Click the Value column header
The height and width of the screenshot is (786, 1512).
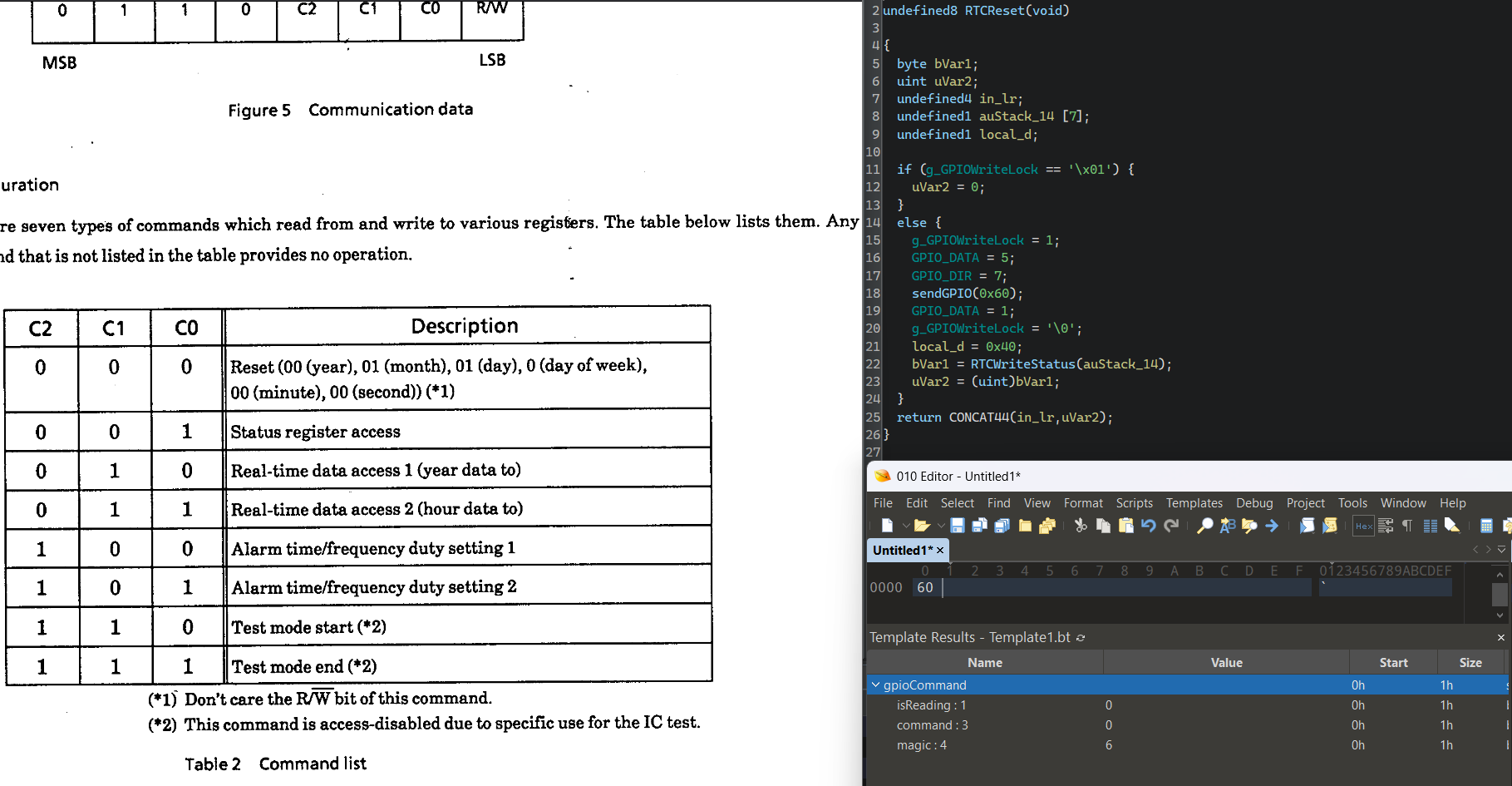(1227, 663)
